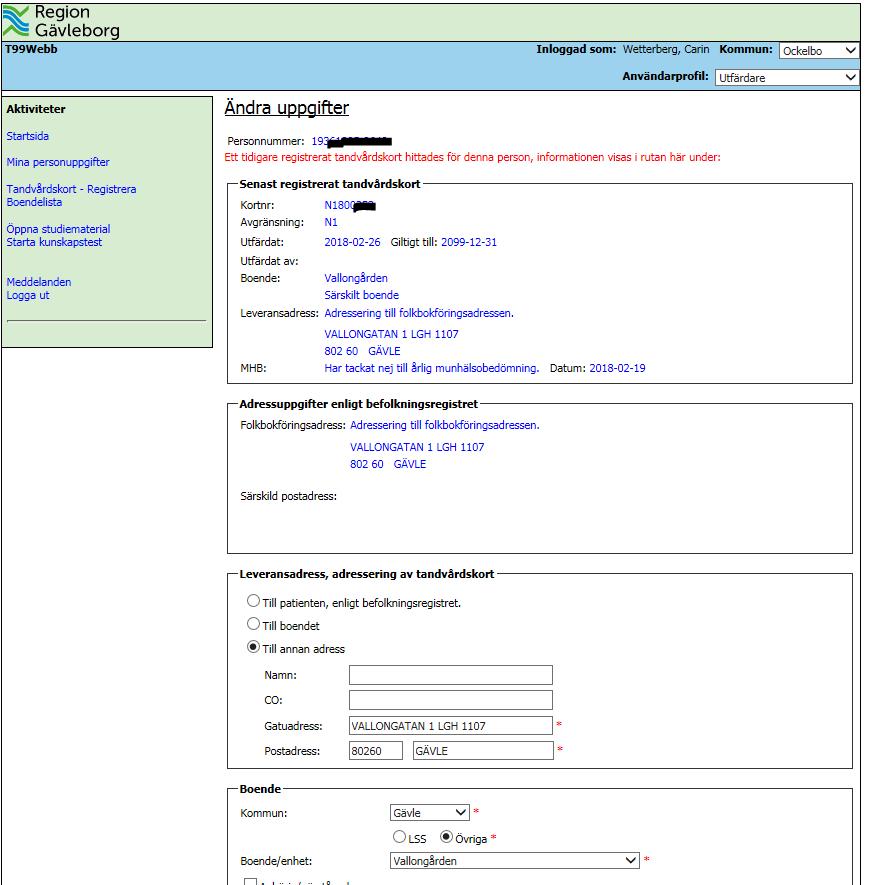This screenshot has width=869, height=885.
Task: Click the Region Gävleborg logo
Action: point(61,21)
